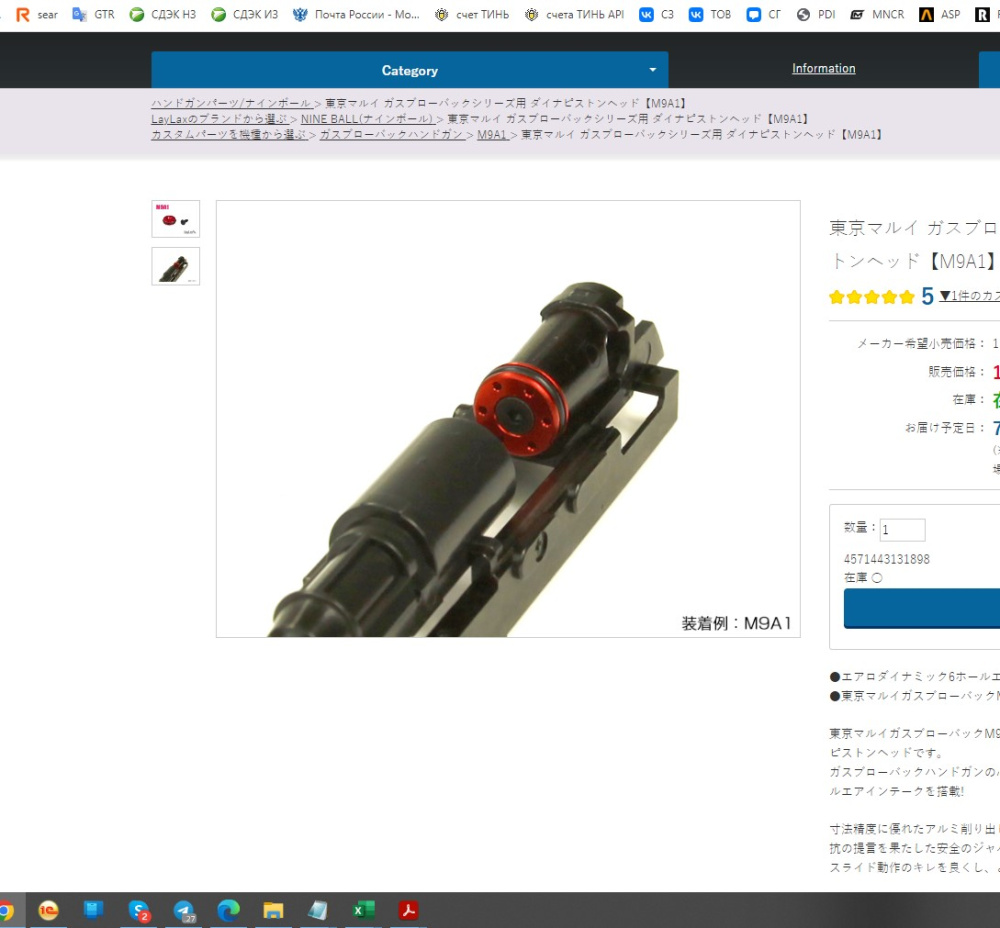Open the СДЭК НЗ bookmark
The width and height of the screenshot is (1000, 928).
coord(162,14)
